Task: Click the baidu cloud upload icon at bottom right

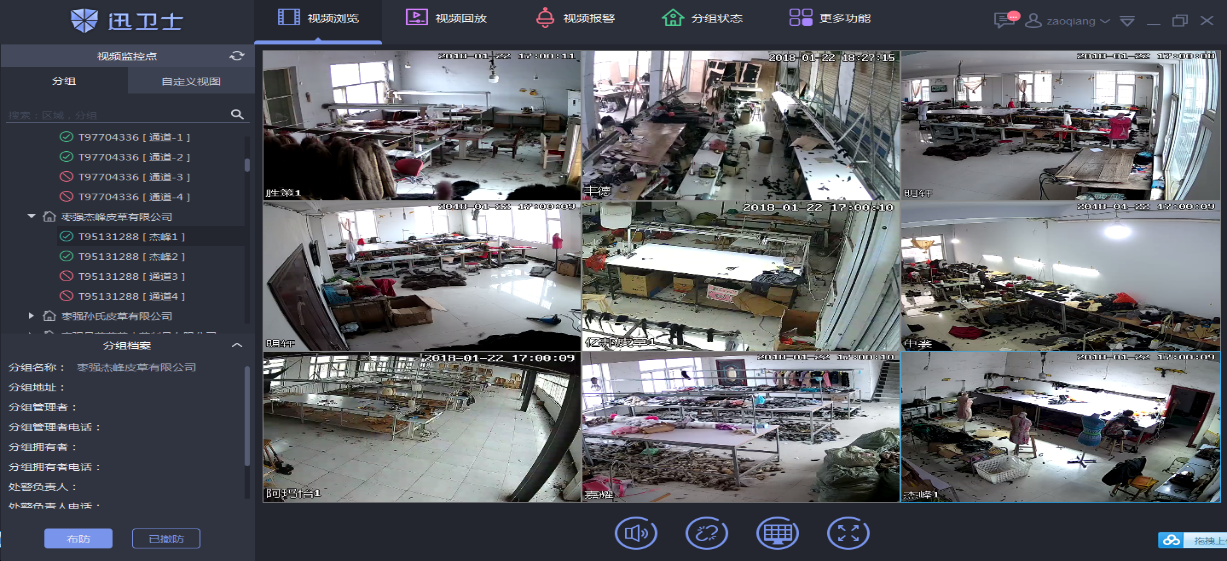Action: [x=1170, y=541]
